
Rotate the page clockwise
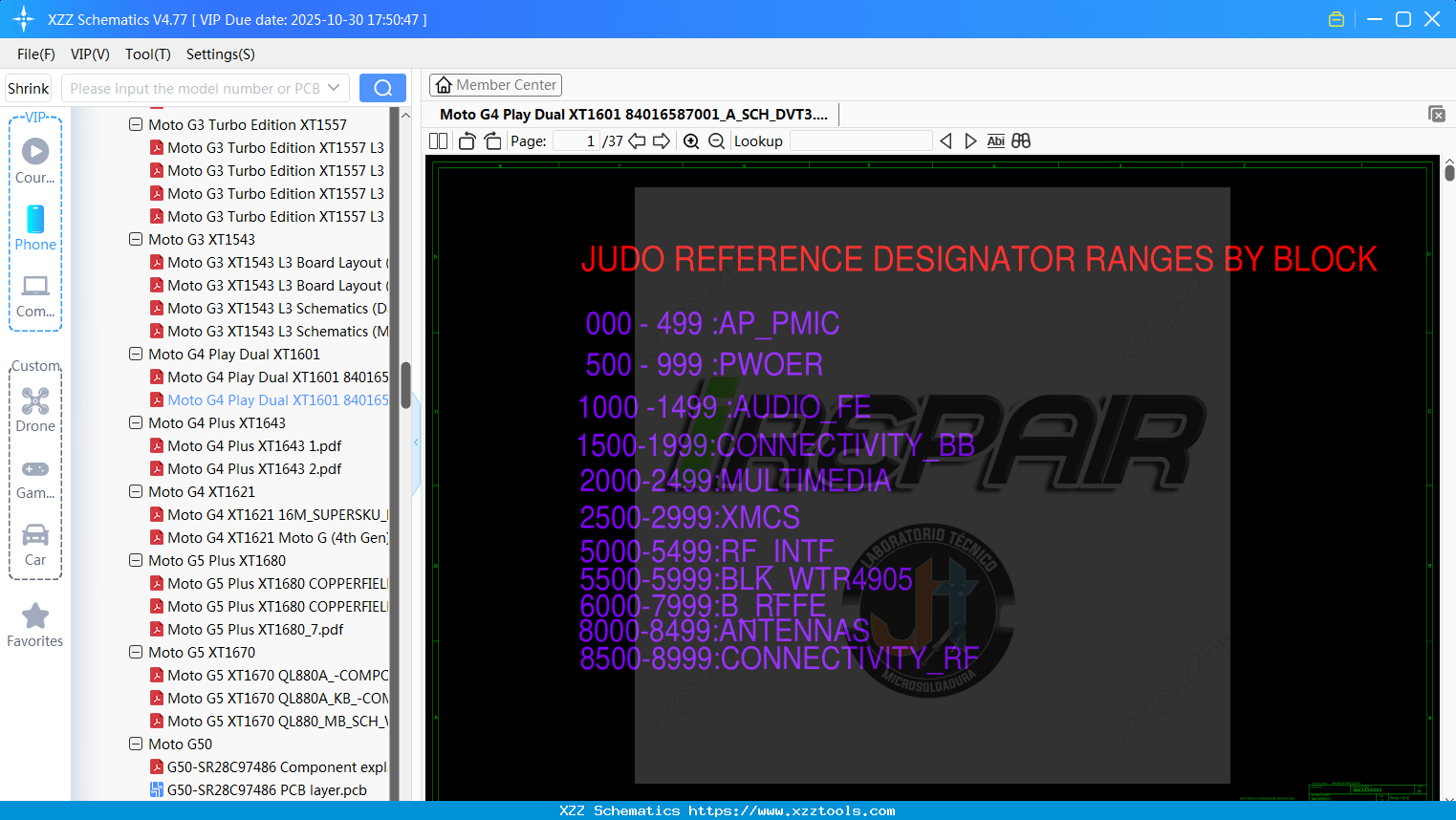(x=492, y=141)
